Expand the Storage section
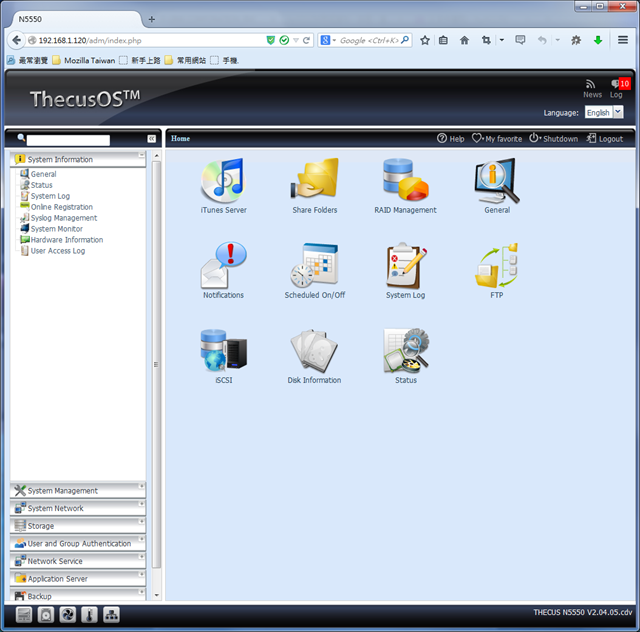Screen dimensions: 640x632 tap(78, 525)
